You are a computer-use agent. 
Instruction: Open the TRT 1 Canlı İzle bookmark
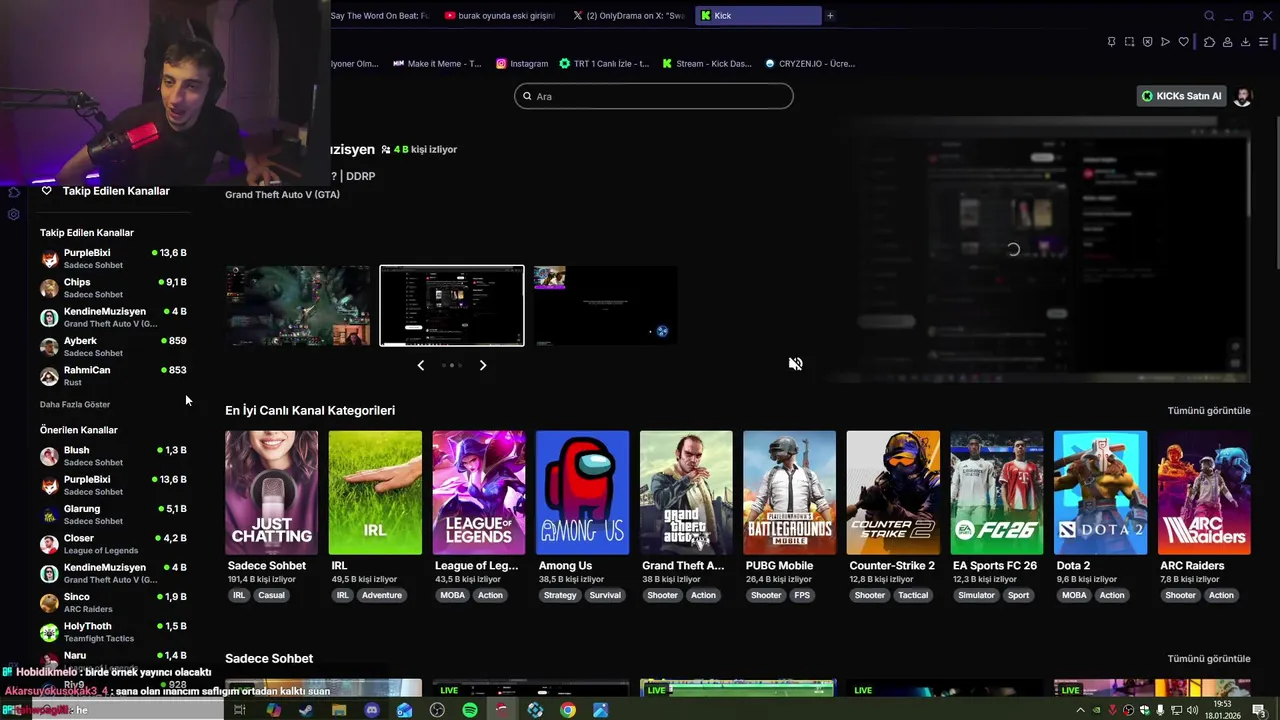604,63
